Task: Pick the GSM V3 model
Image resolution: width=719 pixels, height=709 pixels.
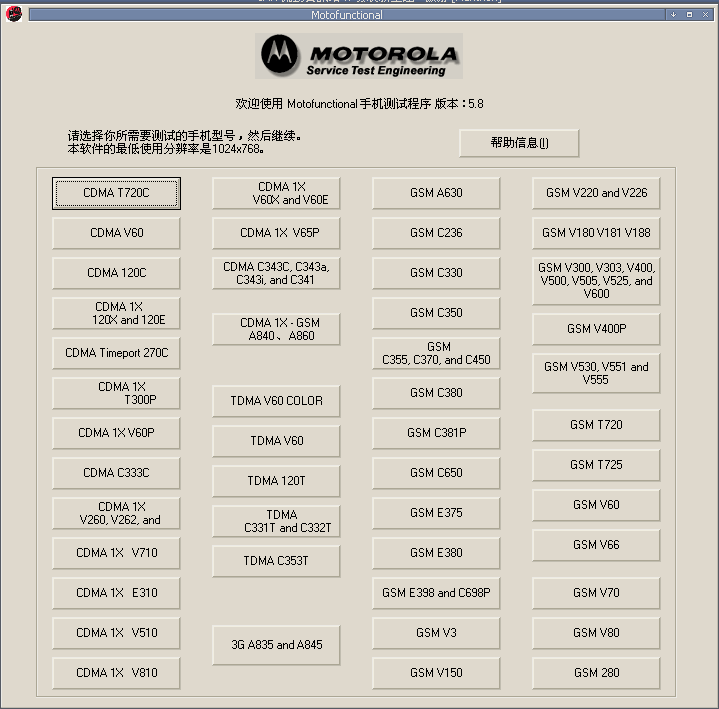Action: point(436,633)
